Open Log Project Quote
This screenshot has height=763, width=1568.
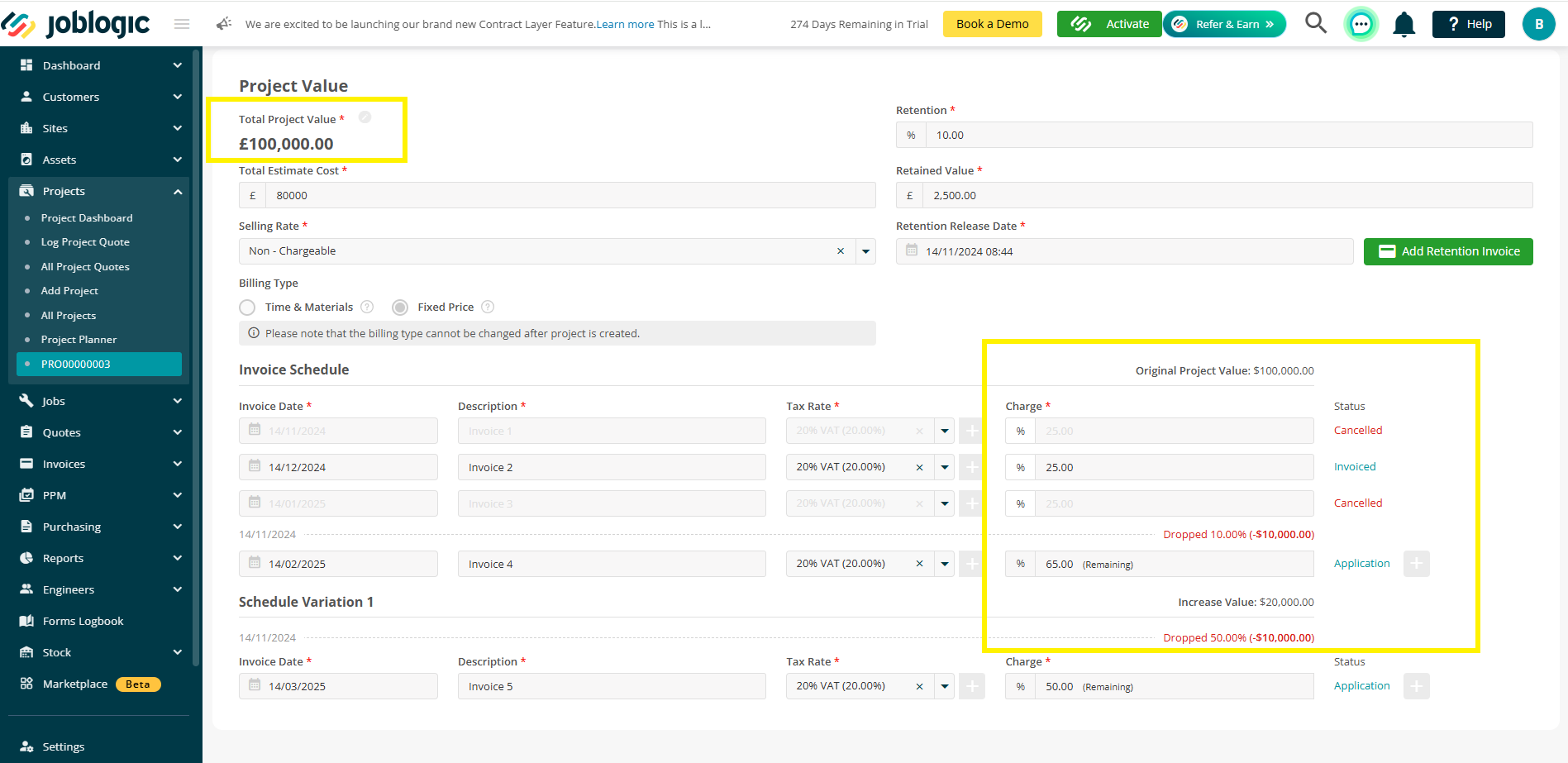85,242
